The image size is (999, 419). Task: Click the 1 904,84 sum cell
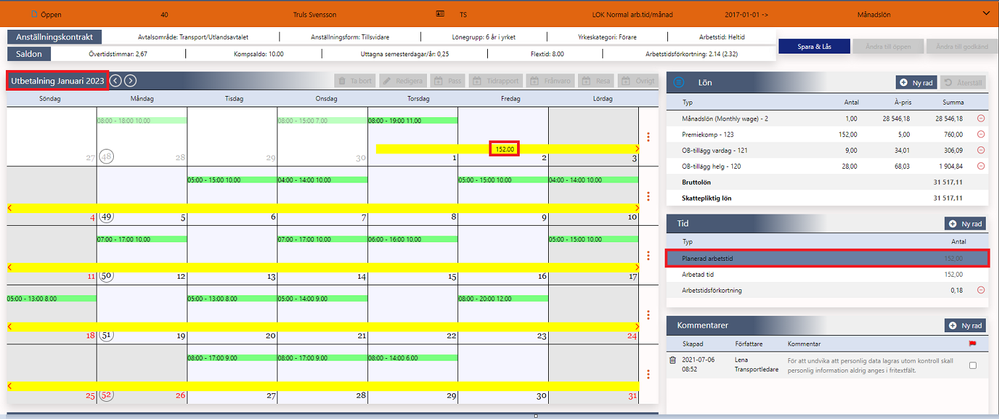coord(949,166)
